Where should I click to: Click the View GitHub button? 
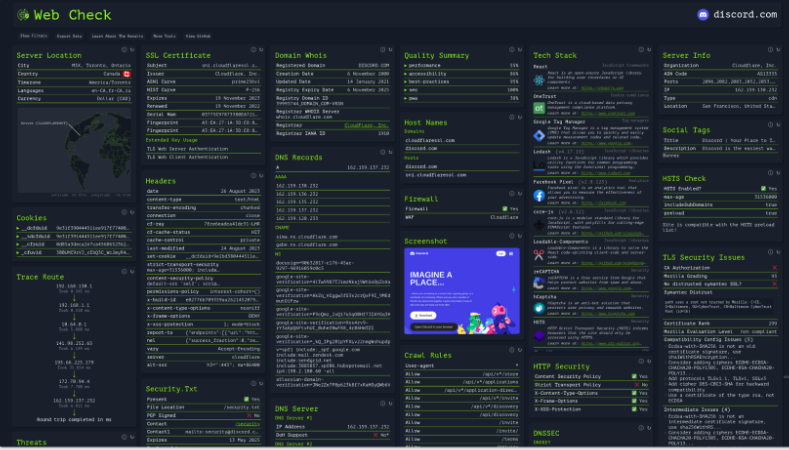click(198, 36)
